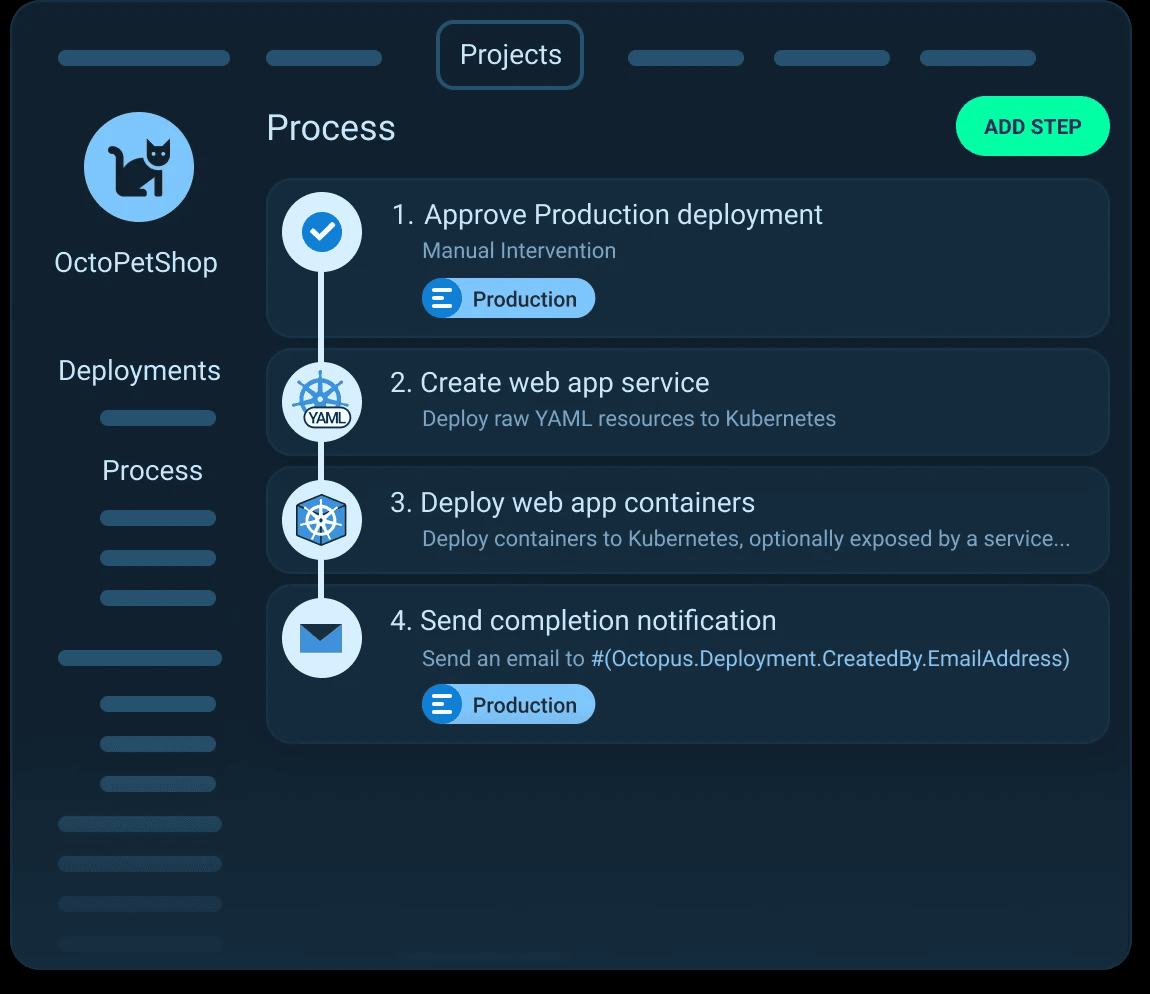The width and height of the screenshot is (1150, 994).
Task: Click the OctoPetShop cat logo
Action: coord(139,166)
